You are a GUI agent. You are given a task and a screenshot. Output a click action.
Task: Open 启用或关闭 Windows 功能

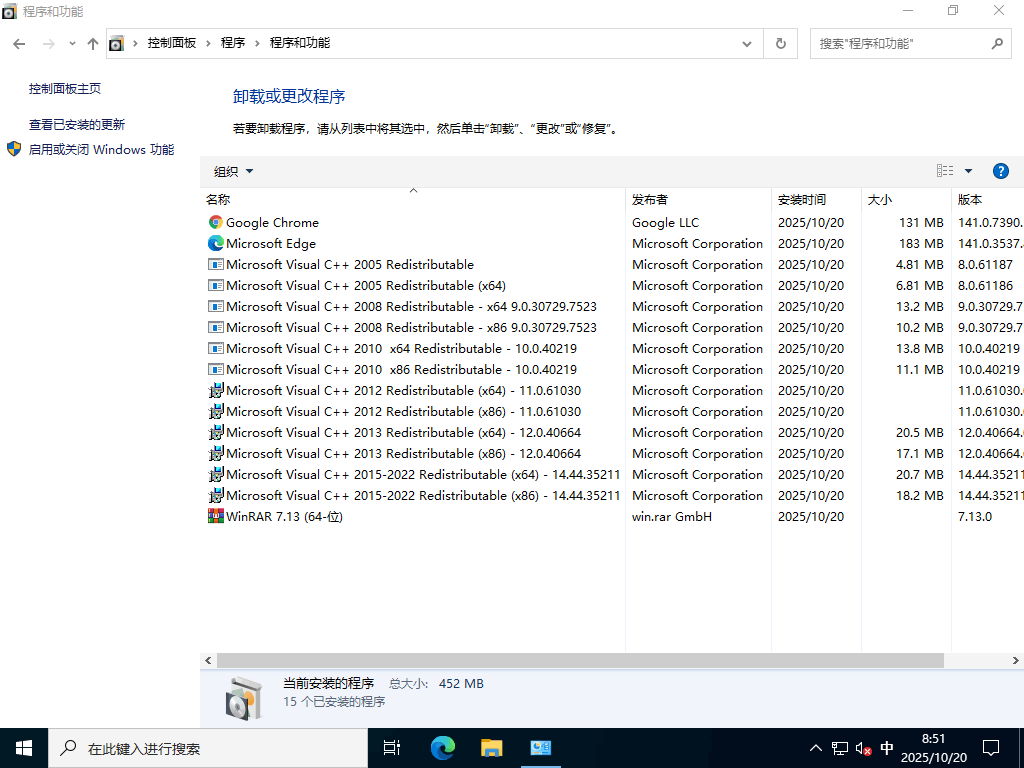point(100,149)
